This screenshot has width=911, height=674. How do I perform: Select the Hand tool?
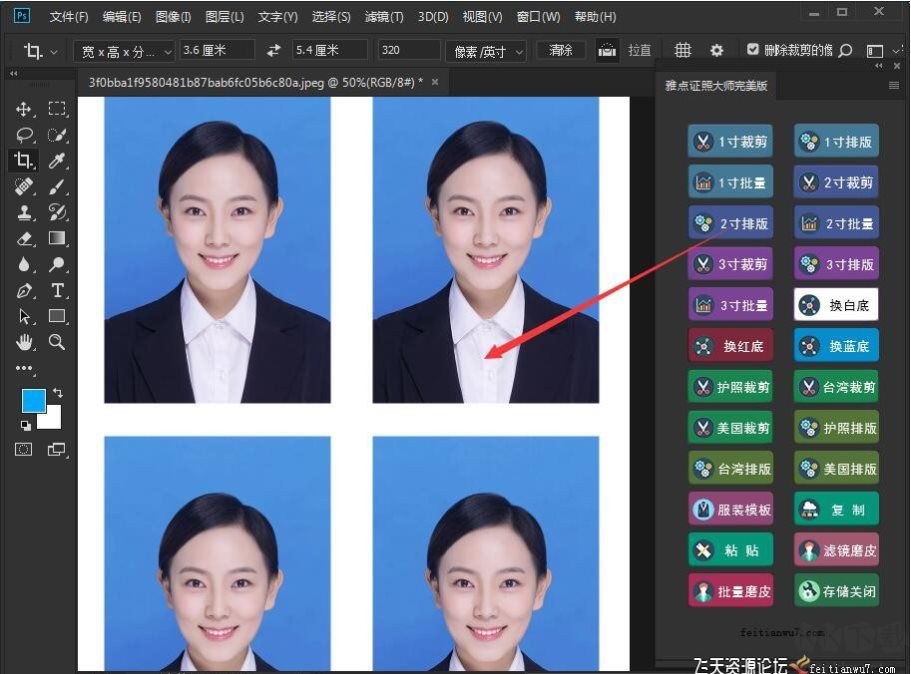(24, 342)
